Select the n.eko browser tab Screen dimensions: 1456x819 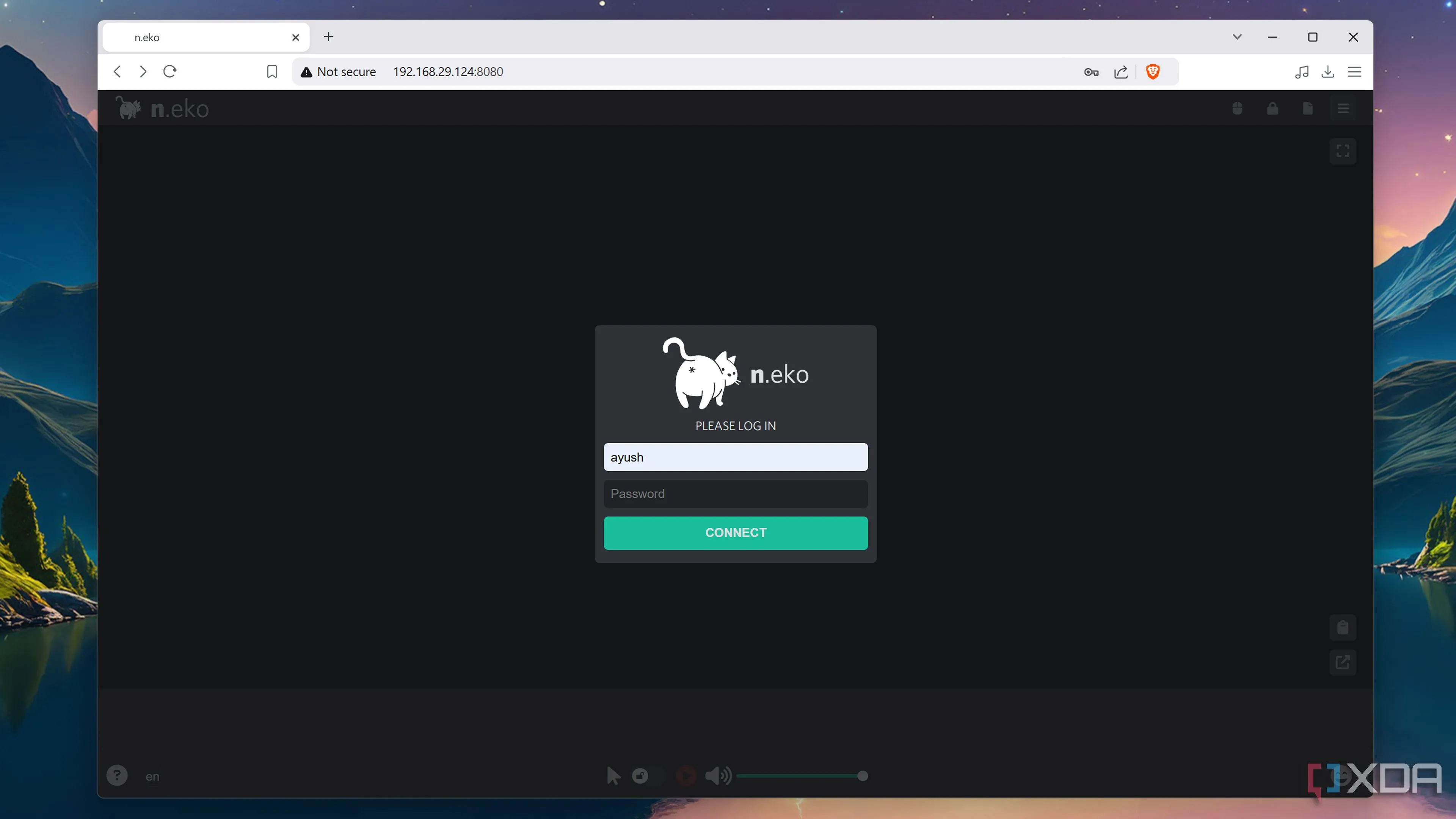tap(206, 37)
